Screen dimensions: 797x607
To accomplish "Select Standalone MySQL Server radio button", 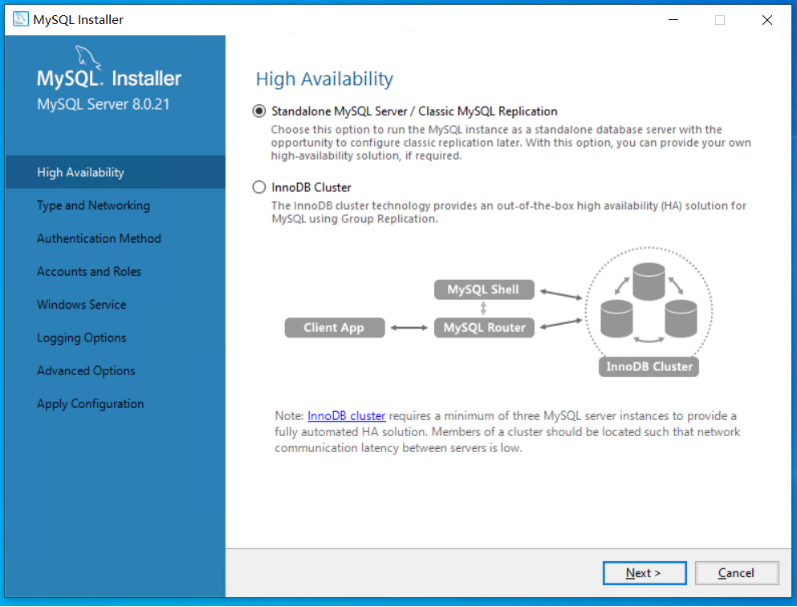I will (259, 111).
